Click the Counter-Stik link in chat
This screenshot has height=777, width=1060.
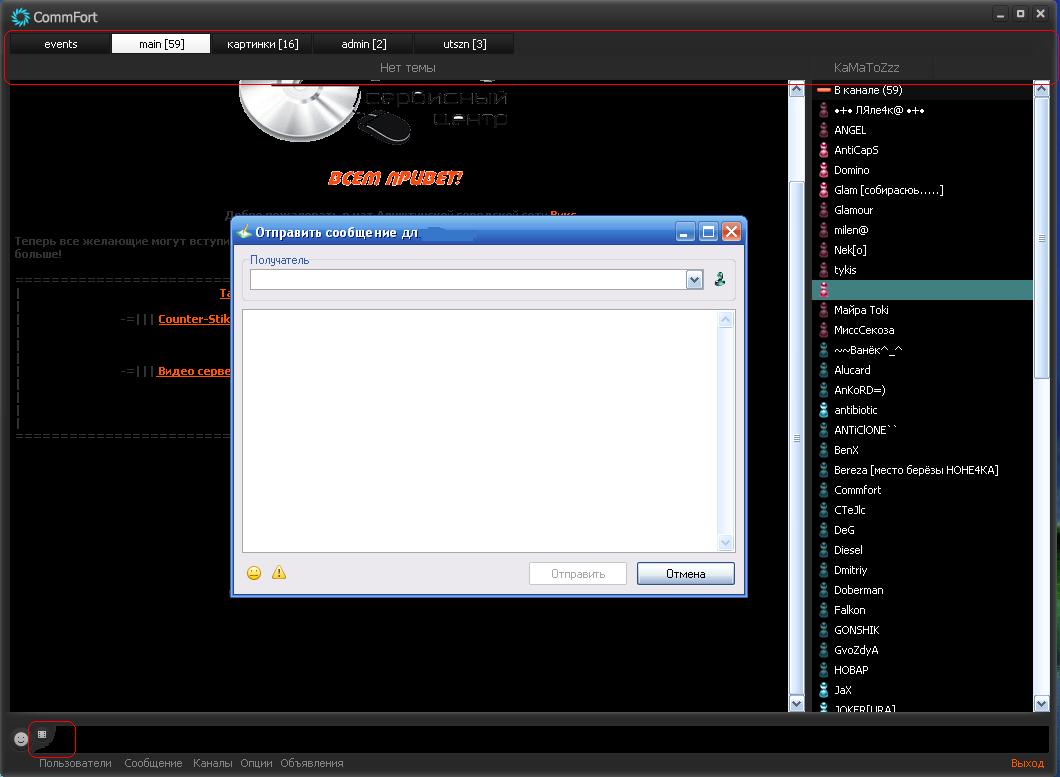point(194,319)
